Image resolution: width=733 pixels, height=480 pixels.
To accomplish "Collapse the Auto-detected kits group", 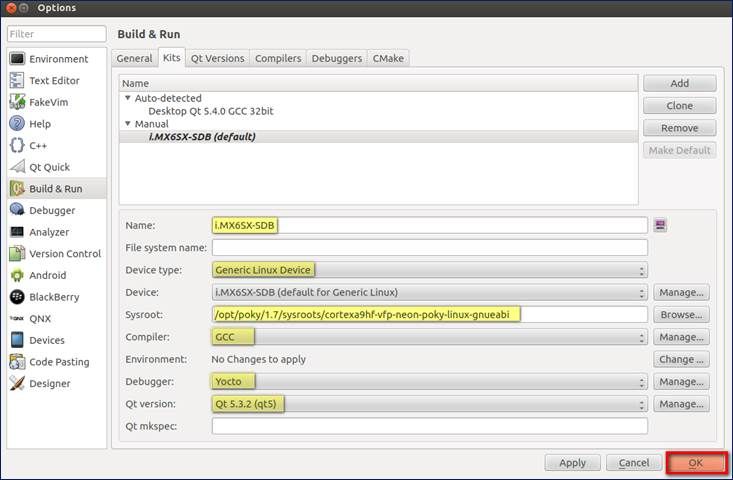I will pyautogui.click(x=127, y=98).
